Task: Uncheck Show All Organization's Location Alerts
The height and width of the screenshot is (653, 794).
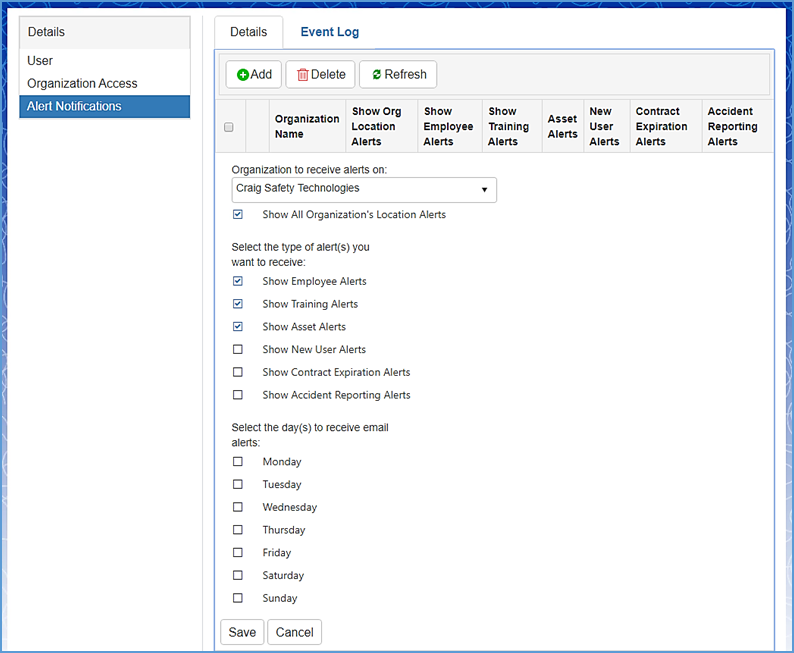Action: (x=238, y=215)
